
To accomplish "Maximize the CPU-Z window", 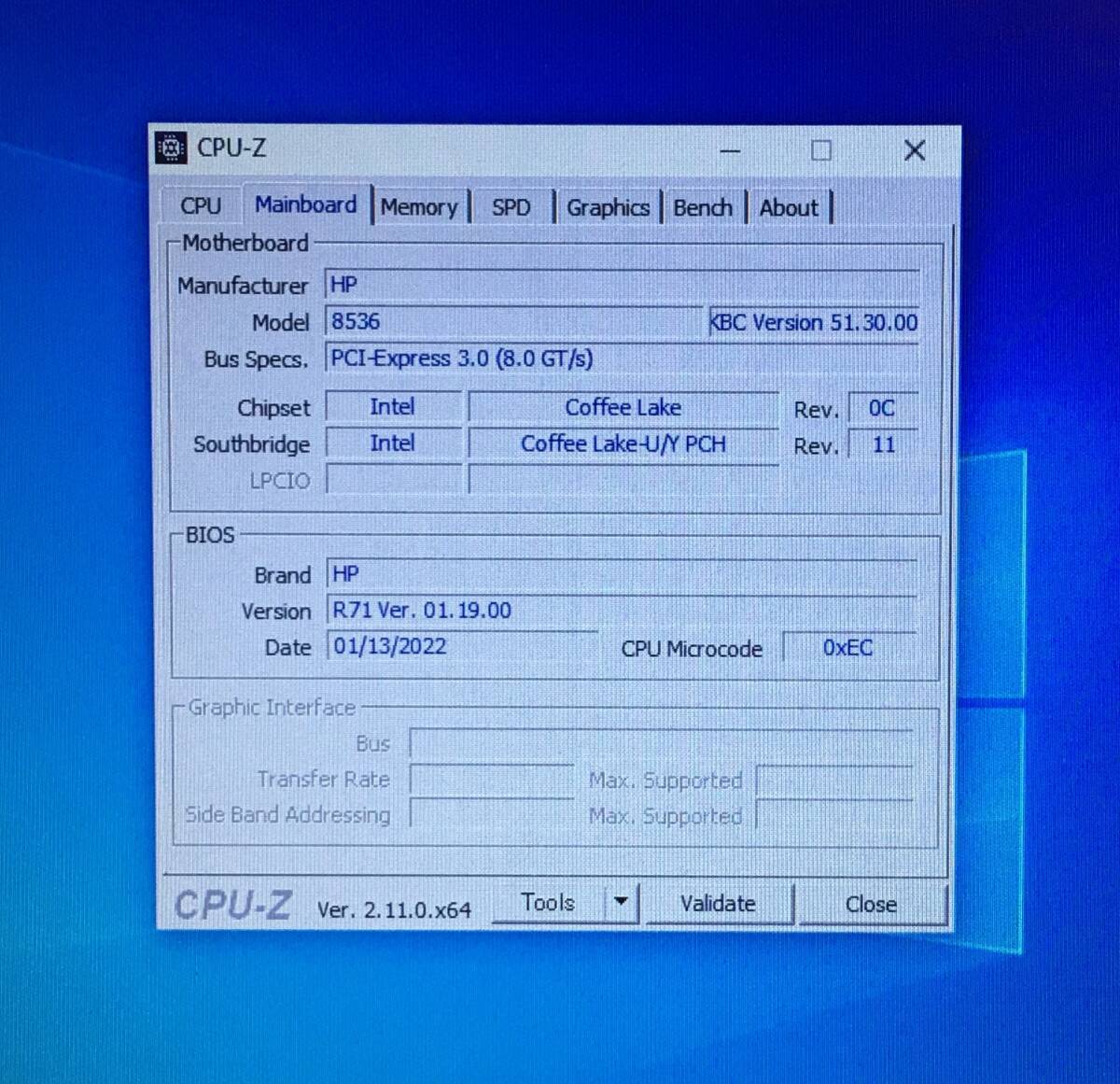I will tap(821, 150).
